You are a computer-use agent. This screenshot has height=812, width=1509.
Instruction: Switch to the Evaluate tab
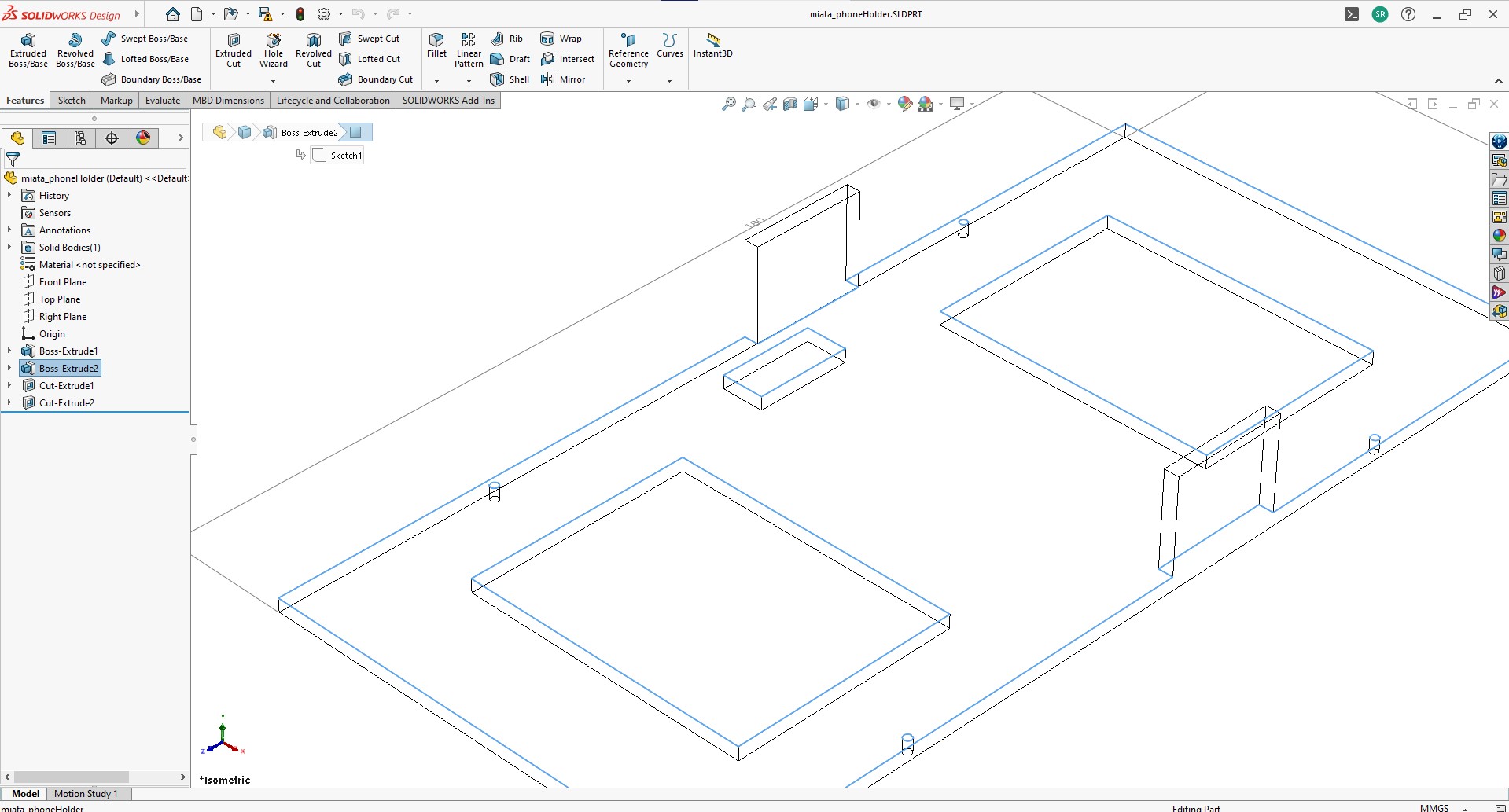pyautogui.click(x=163, y=101)
